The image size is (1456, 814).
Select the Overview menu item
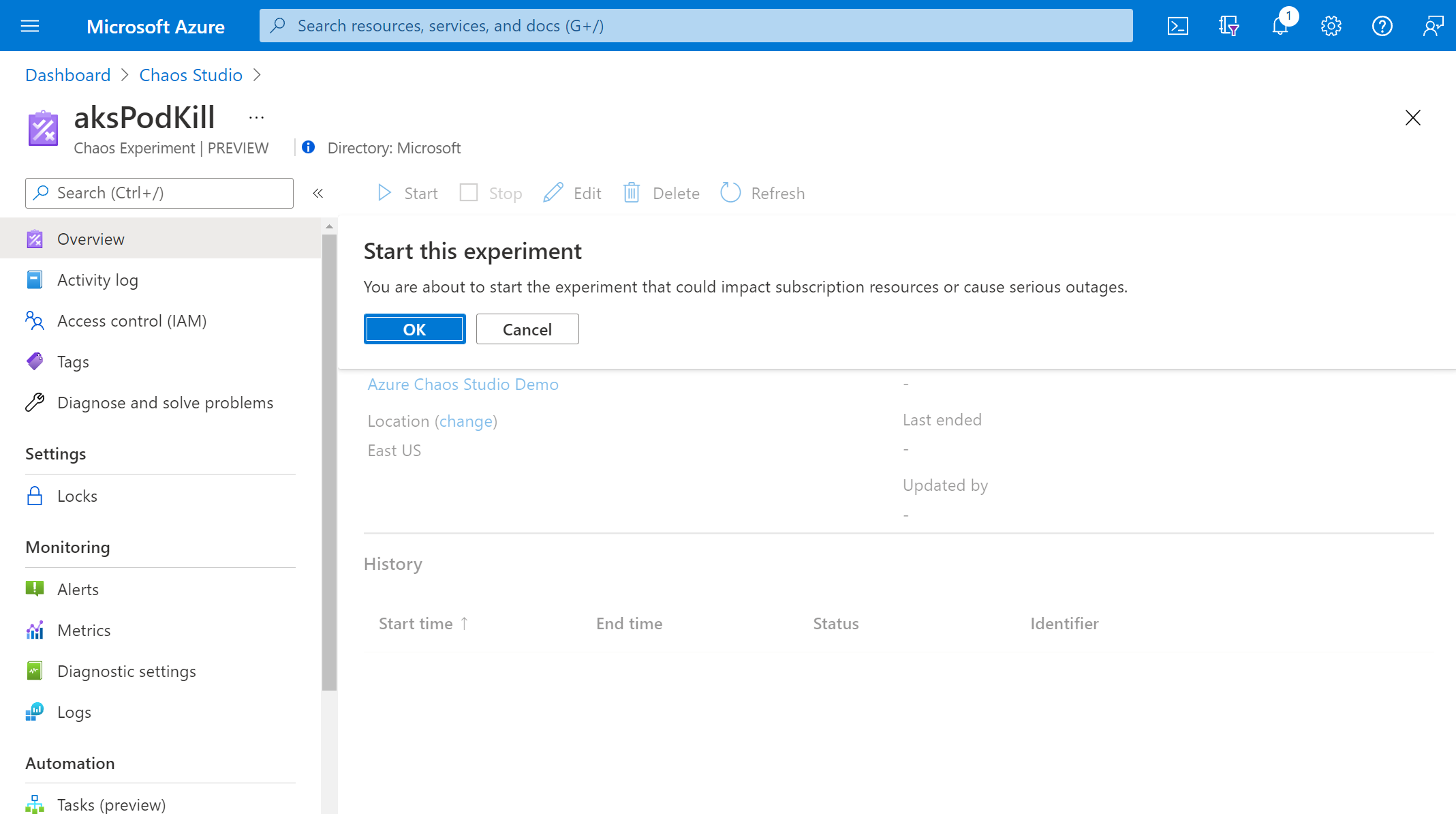pos(90,238)
